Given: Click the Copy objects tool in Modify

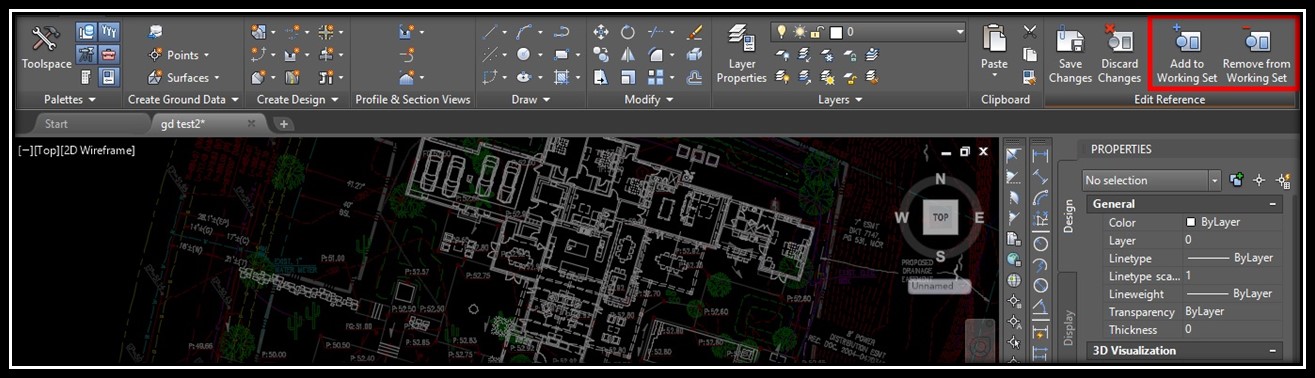Looking at the screenshot, I should coord(601,54).
